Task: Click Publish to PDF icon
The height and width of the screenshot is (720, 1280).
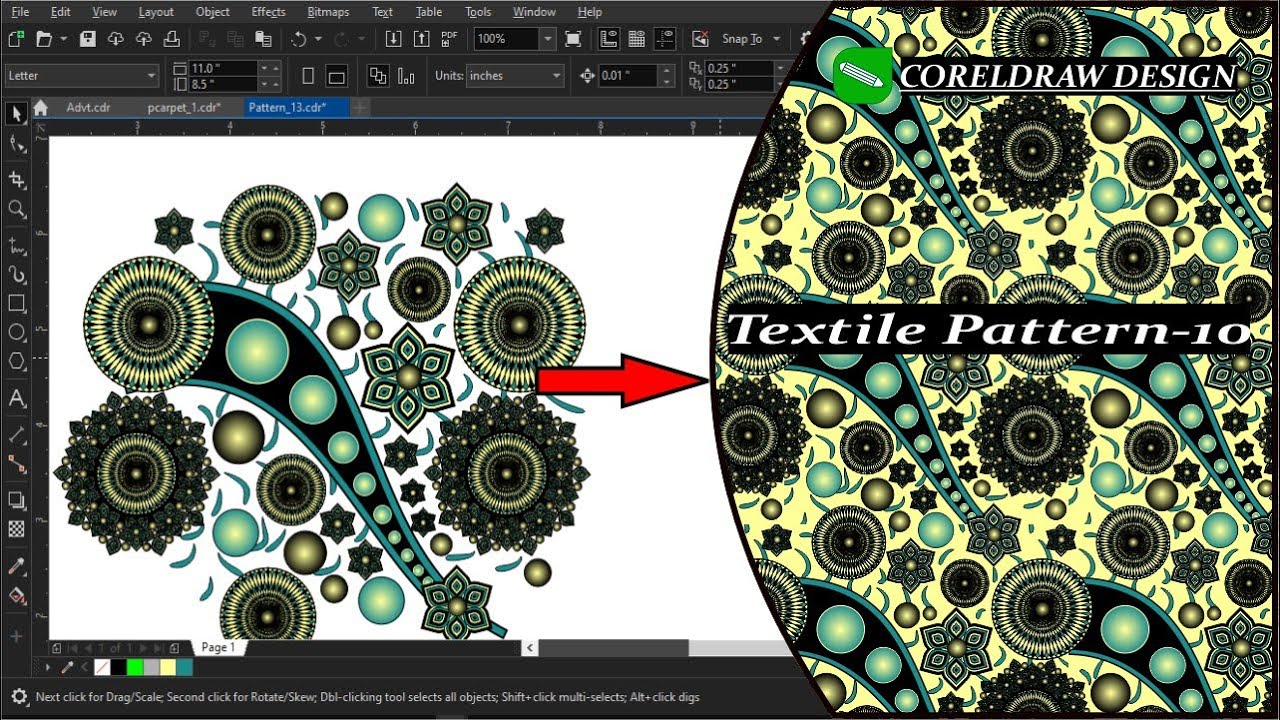Action: tap(450, 39)
